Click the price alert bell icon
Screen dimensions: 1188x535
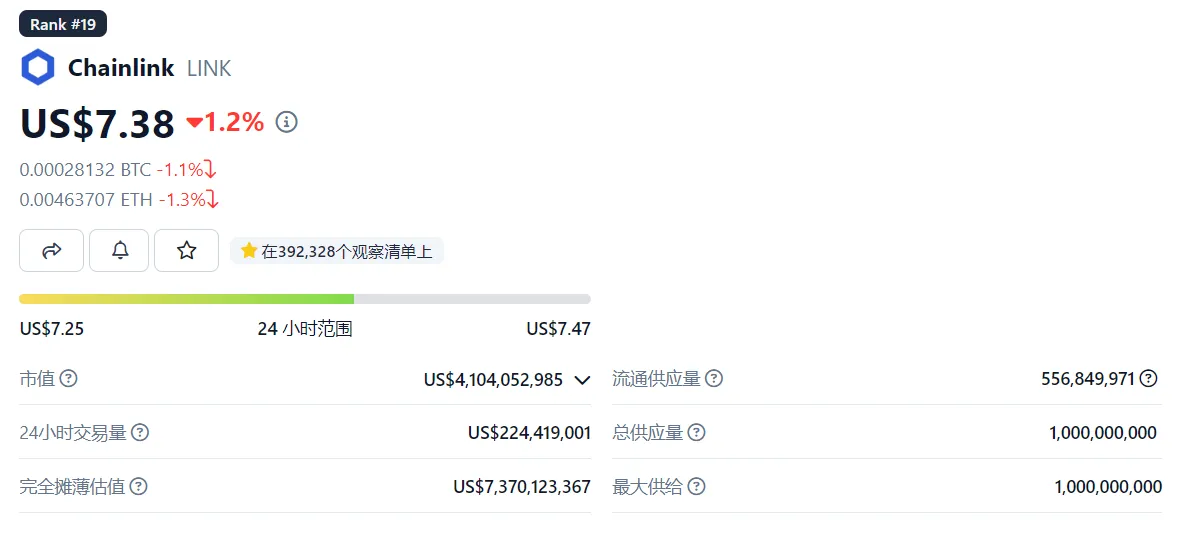coord(119,250)
